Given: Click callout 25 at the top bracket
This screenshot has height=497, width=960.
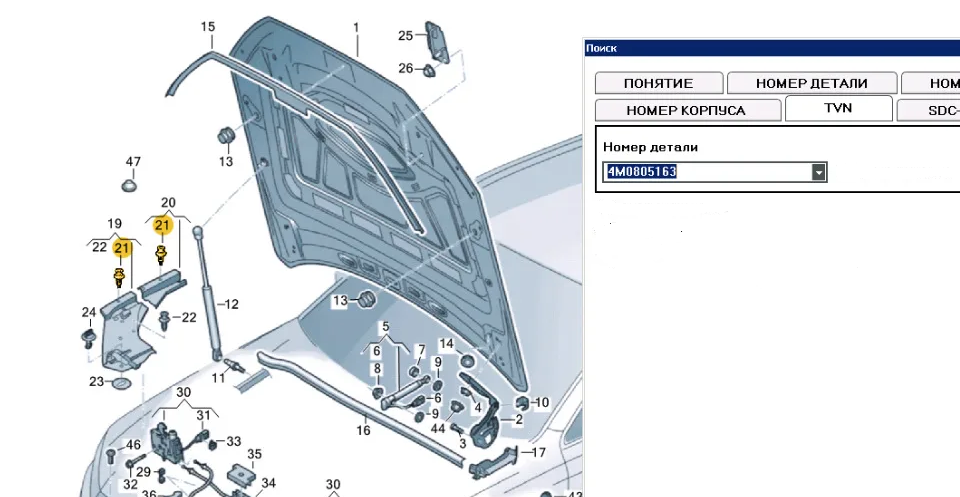Looking at the screenshot, I should click(x=405, y=36).
